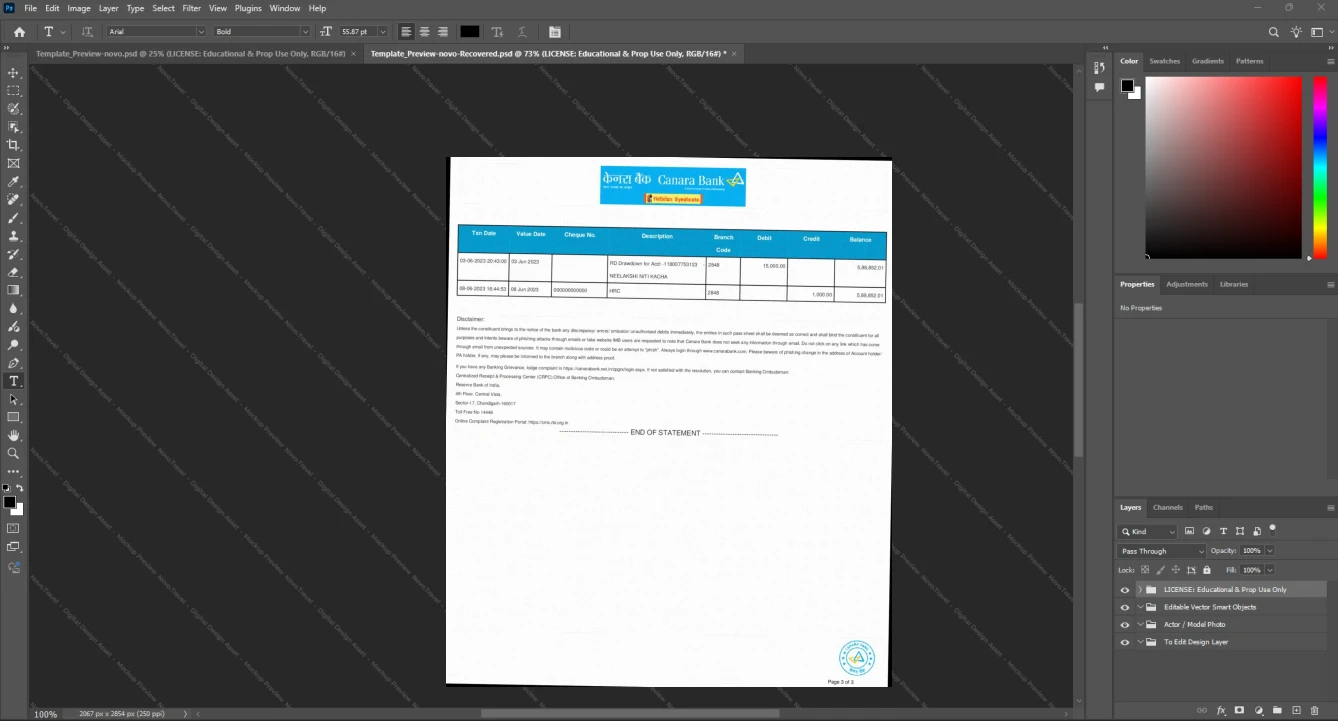
Task: Open the Opacity value dropdown arrow
Action: point(1270,551)
